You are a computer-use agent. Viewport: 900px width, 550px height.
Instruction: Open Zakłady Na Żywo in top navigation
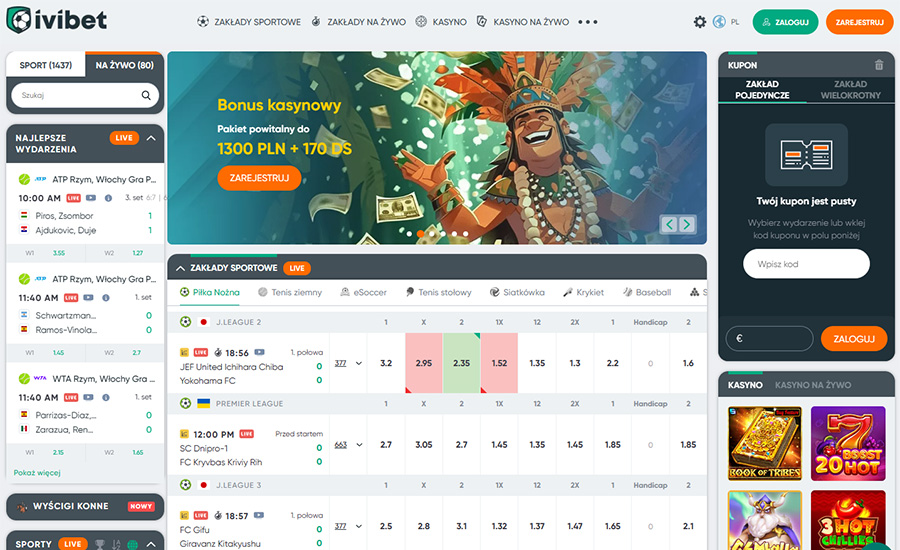358,22
